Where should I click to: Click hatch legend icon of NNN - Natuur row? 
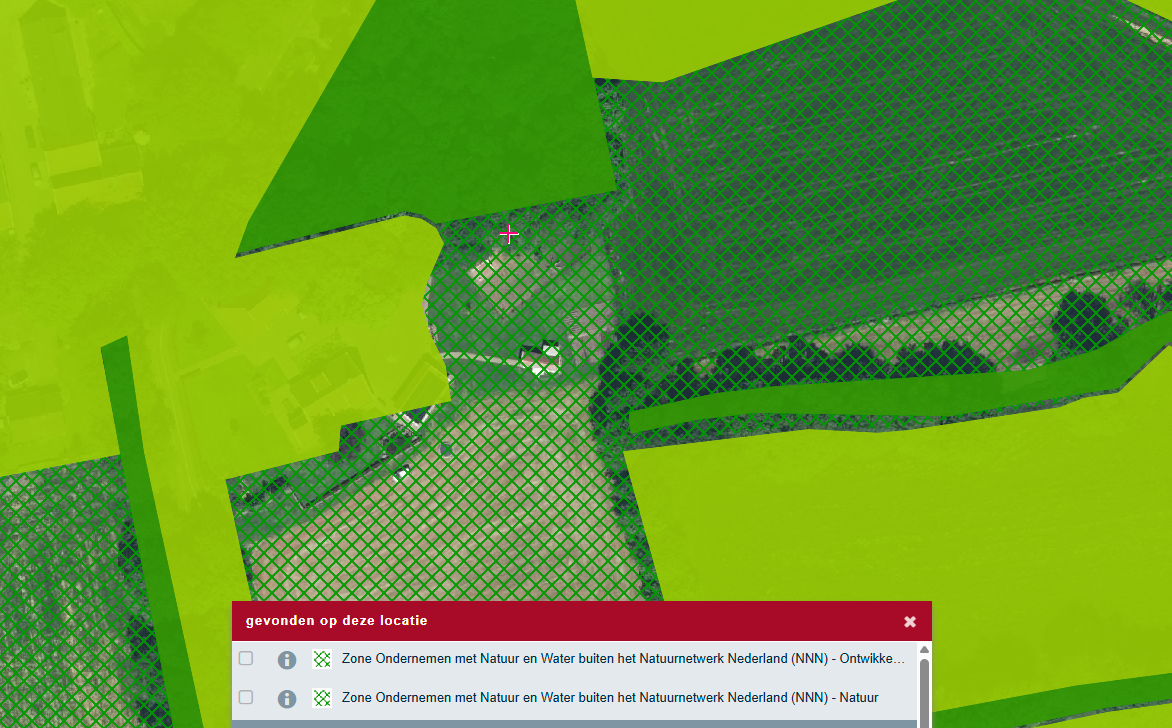click(x=322, y=697)
